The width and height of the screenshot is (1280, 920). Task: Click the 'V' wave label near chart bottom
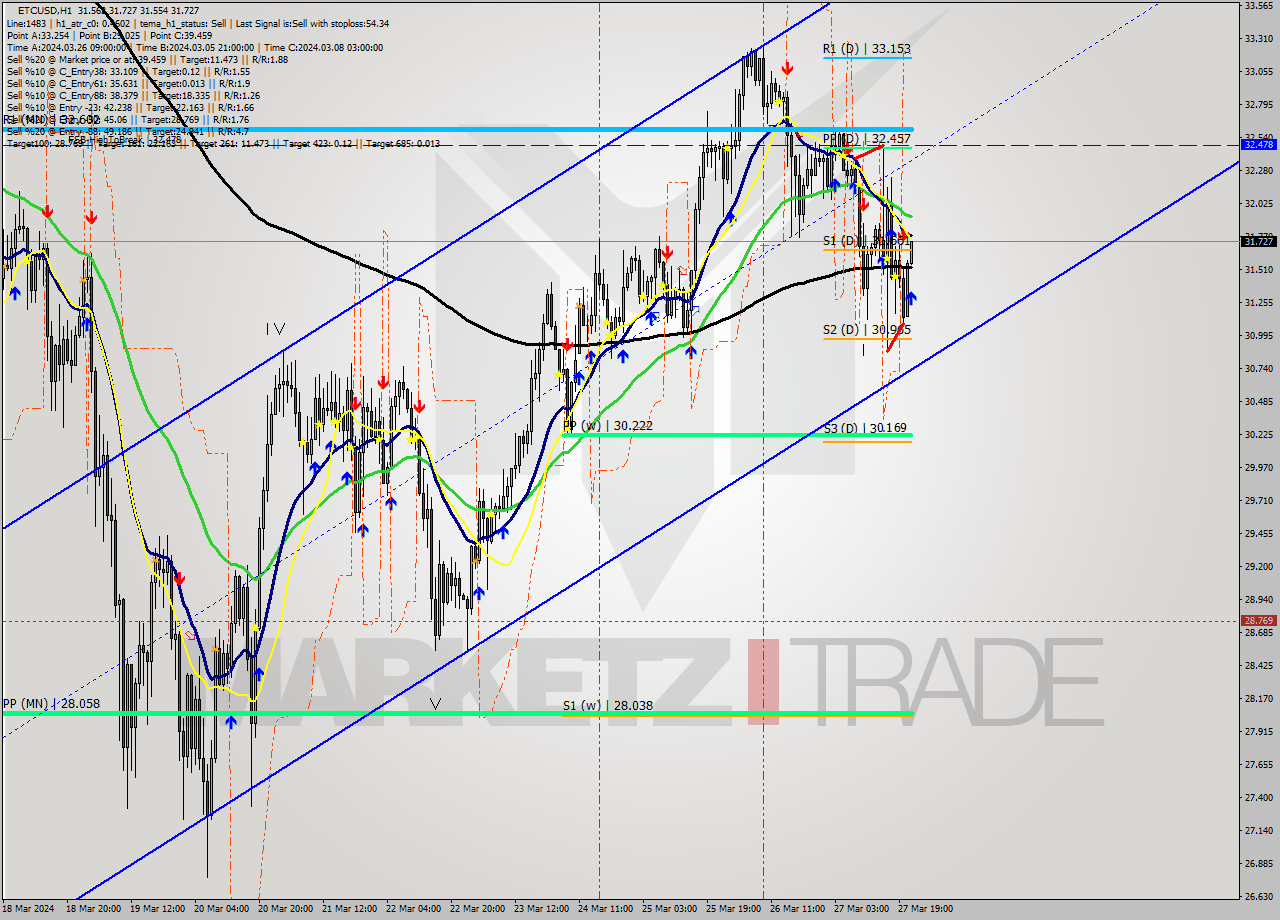pos(435,704)
